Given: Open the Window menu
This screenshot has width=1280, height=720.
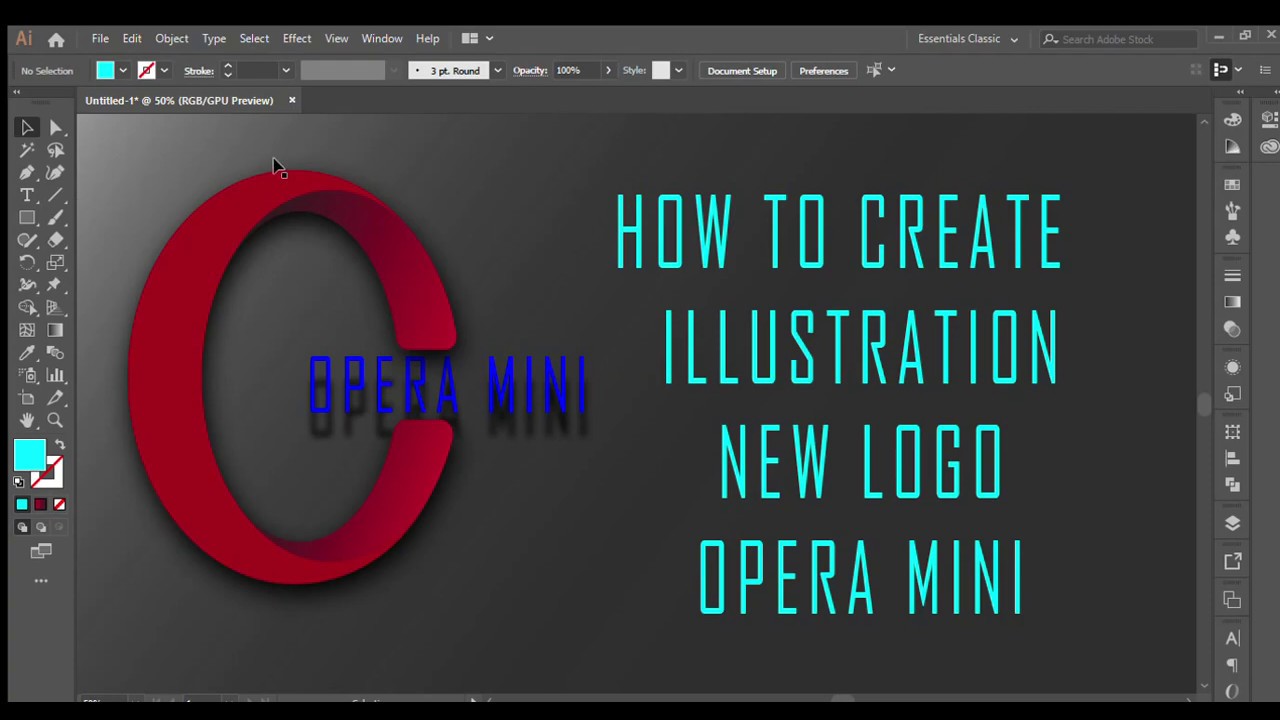Looking at the screenshot, I should click(x=382, y=39).
